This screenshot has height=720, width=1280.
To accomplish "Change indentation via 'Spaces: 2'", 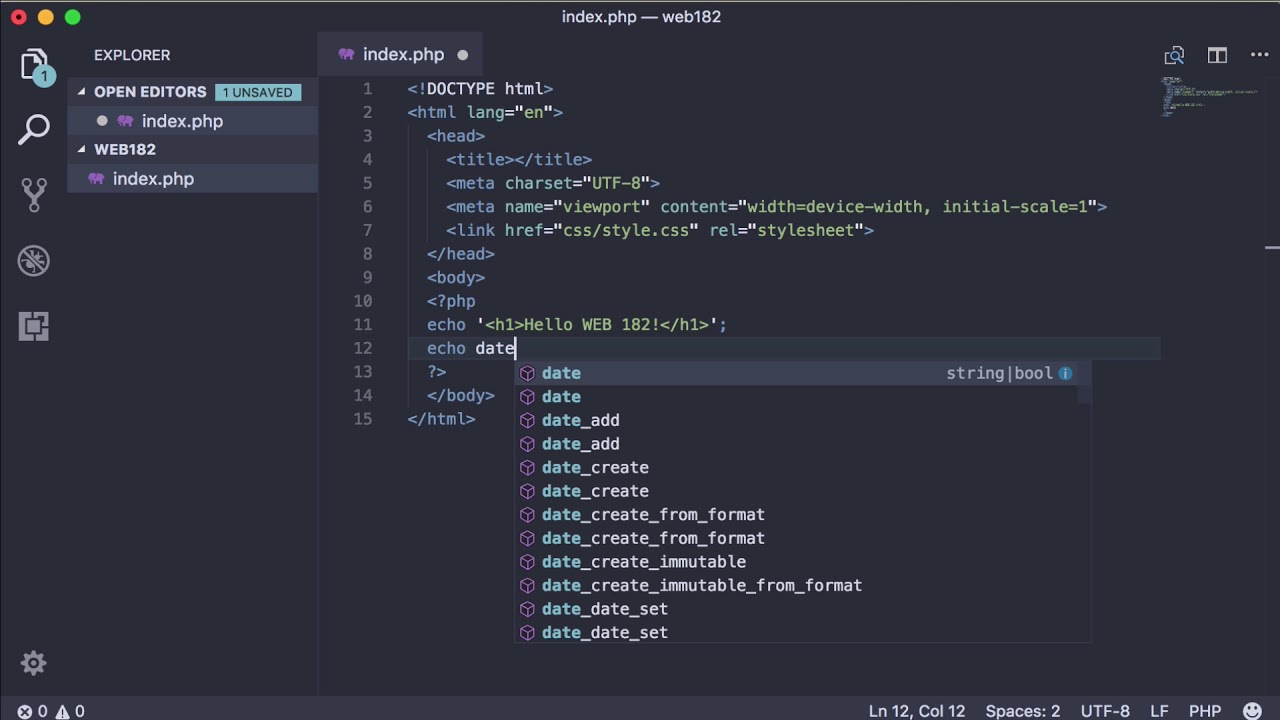I will 1022,711.
